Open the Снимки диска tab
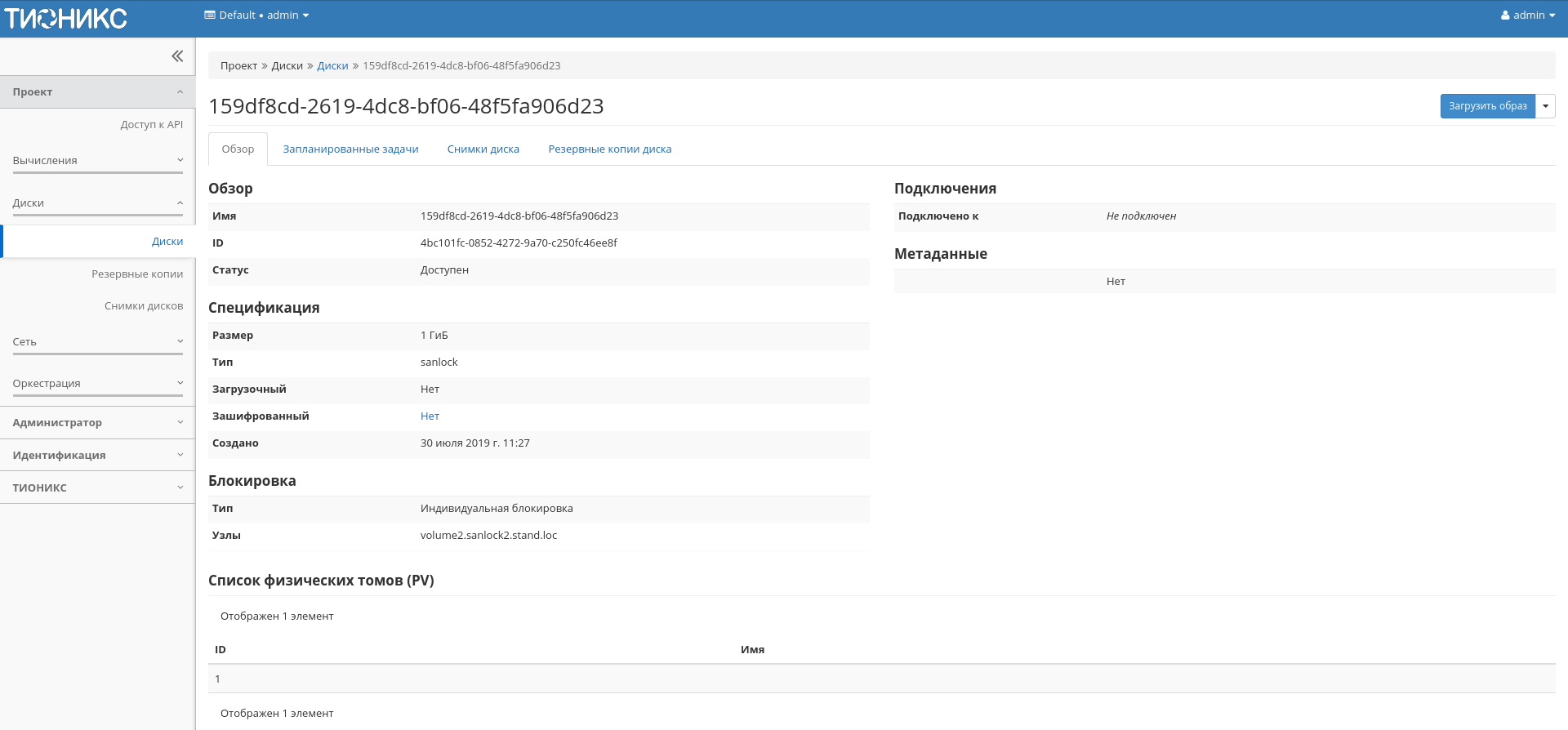The height and width of the screenshot is (730, 1568). coord(483,149)
